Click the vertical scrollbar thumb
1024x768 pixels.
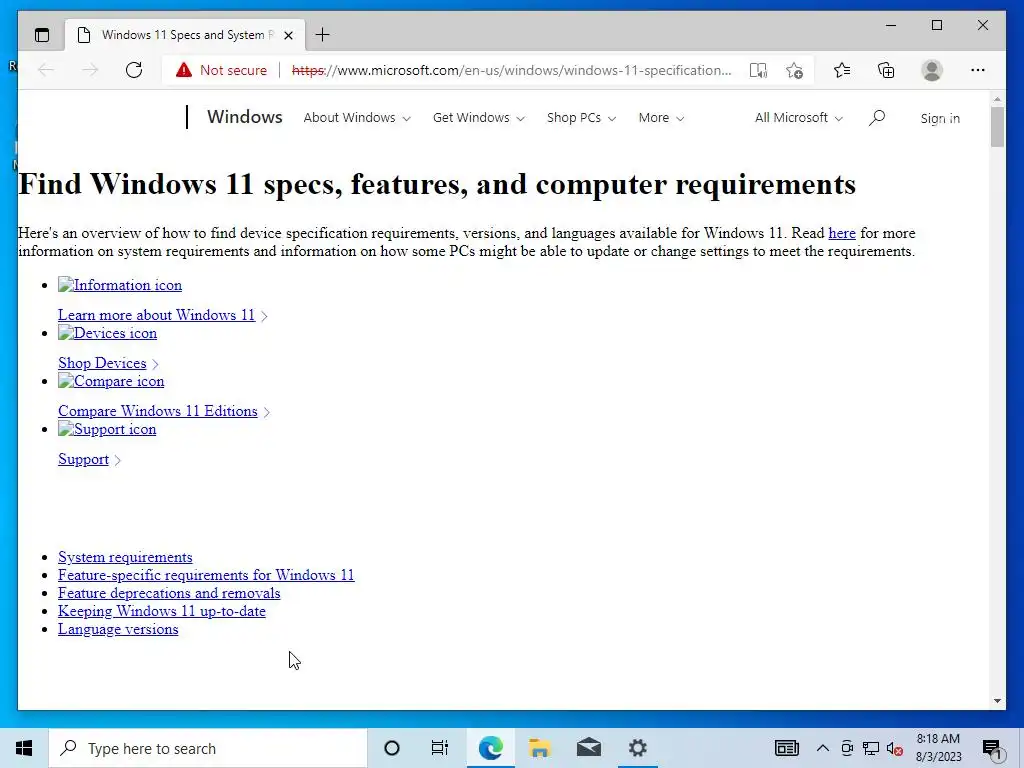coord(997,127)
